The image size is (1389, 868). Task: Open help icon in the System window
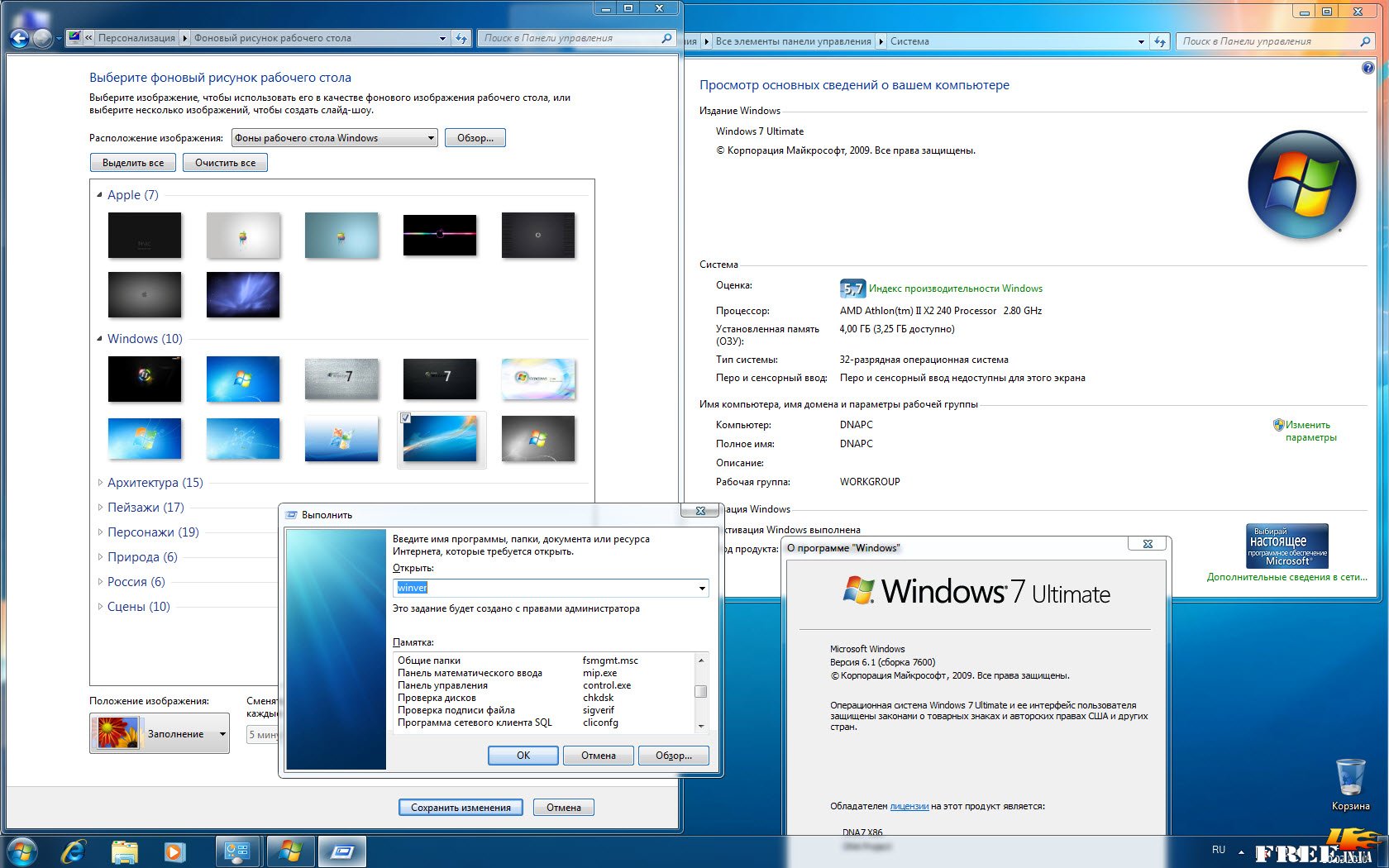coord(1368,68)
